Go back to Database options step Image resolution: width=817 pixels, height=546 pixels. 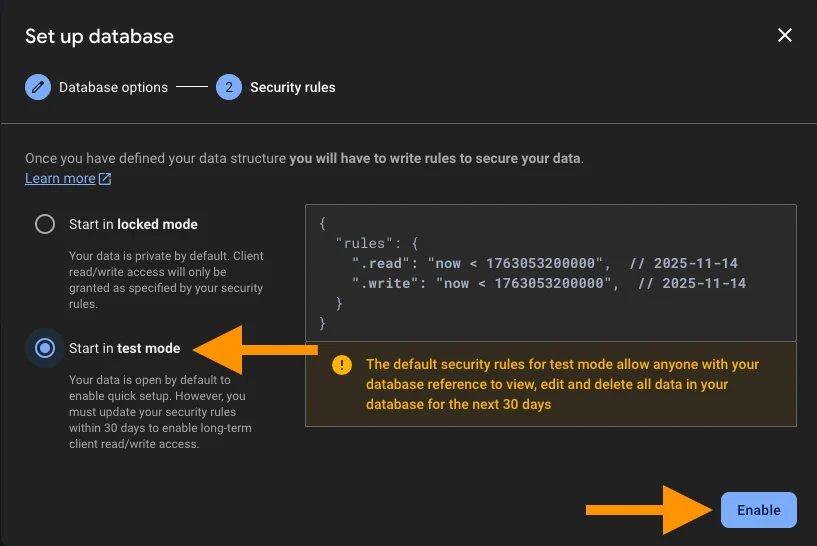pyautogui.click(x=113, y=87)
